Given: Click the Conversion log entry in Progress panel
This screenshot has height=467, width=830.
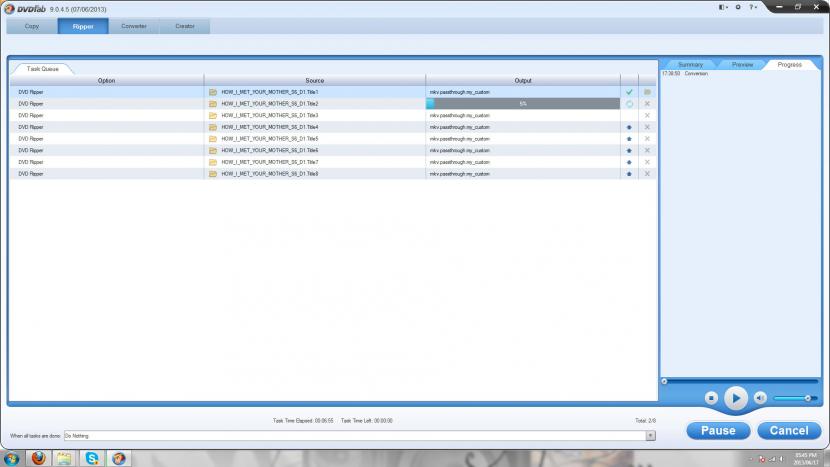Looking at the screenshot, I should [685, 74].
